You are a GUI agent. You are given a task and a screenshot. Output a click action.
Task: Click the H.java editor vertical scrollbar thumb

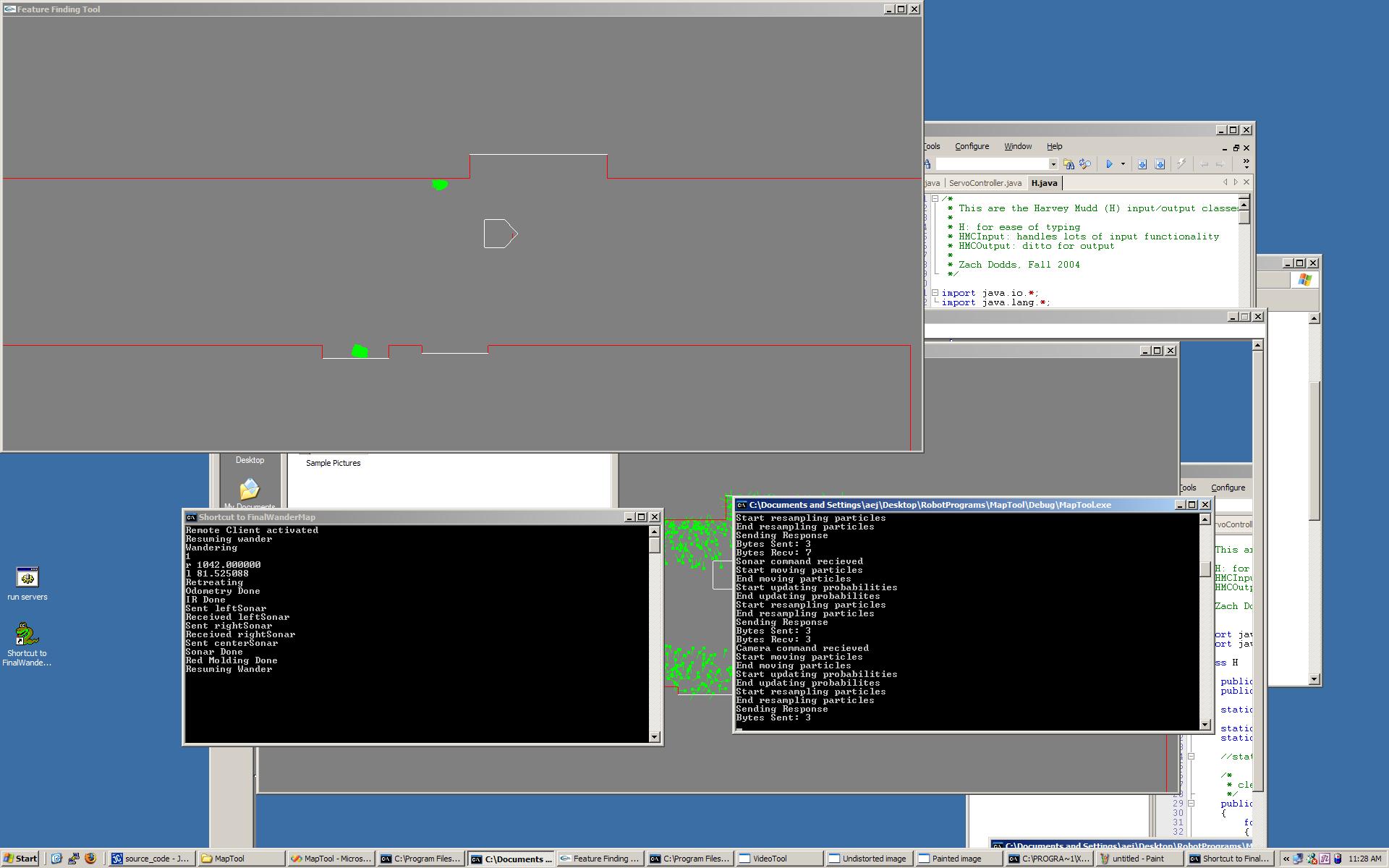point(1244,216)
